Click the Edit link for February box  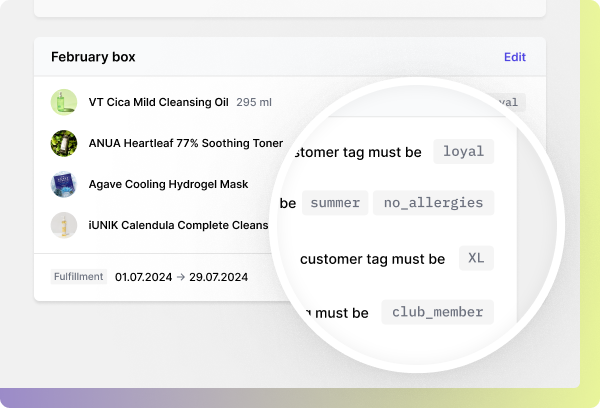tap(514, 57)
